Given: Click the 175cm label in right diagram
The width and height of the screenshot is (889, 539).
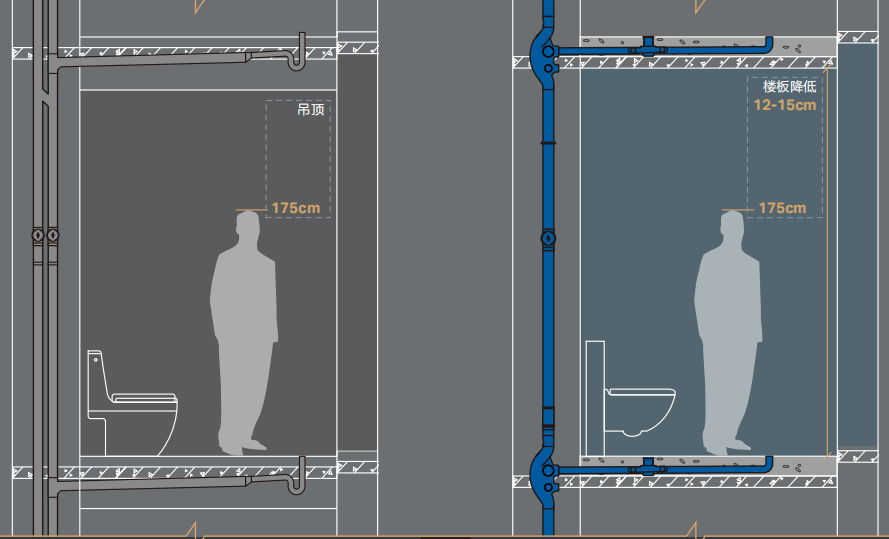Looking at the screenshot, I should coord(782,209).
